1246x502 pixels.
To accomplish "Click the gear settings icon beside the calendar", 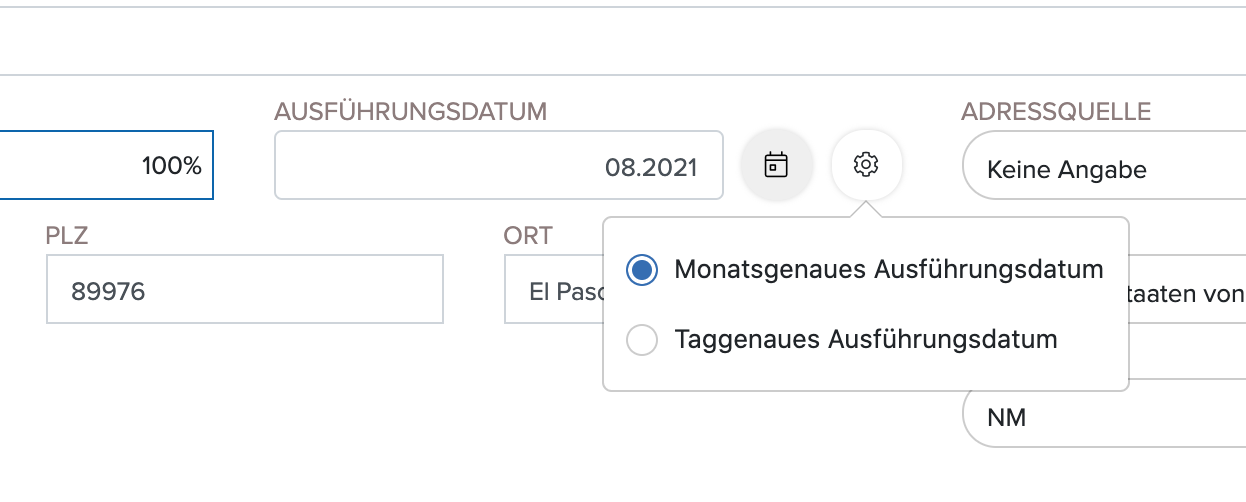I will click(x=866, y=165).
